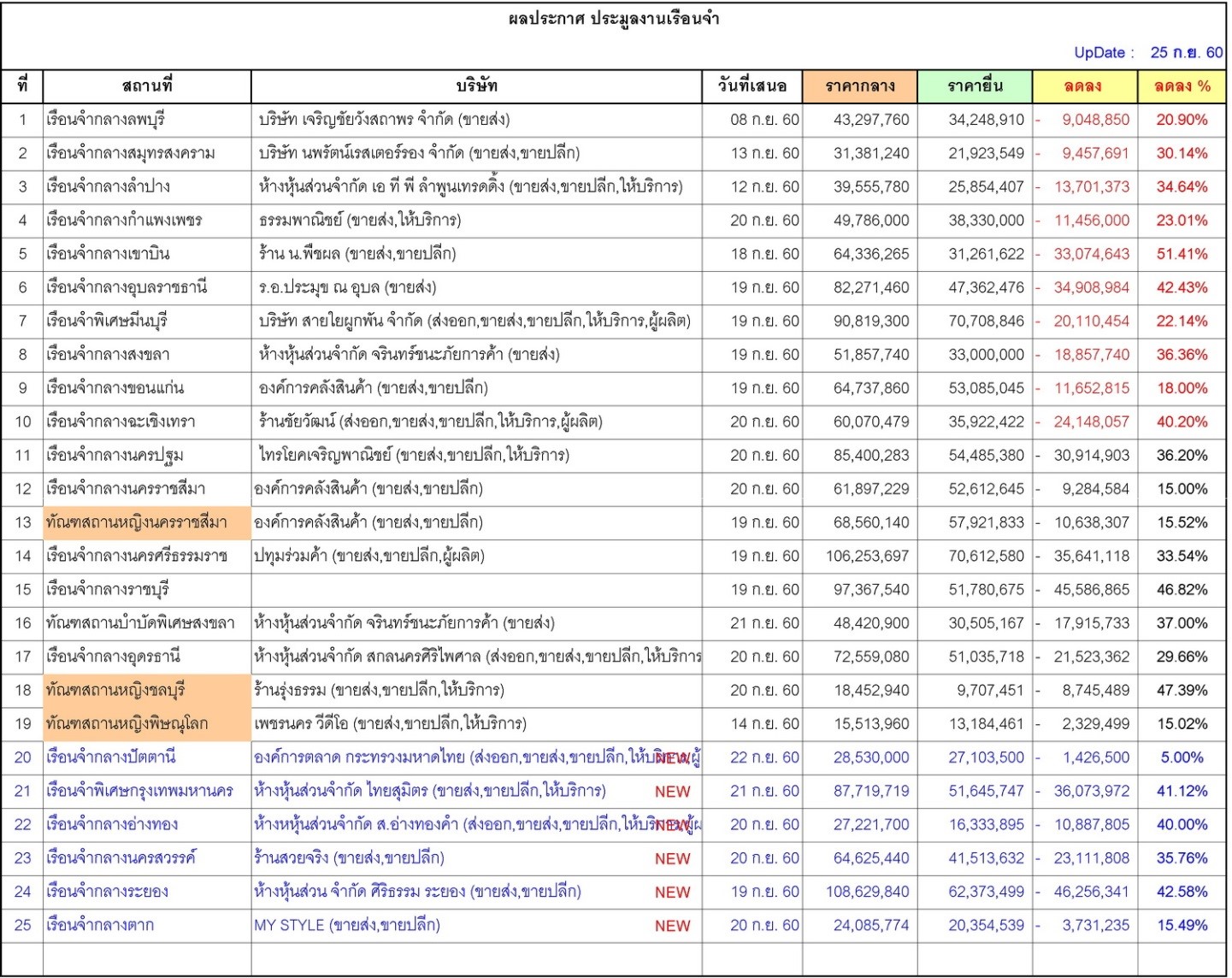Open the blue ร้านสวยจริง company entry

[x=349, y=858]
